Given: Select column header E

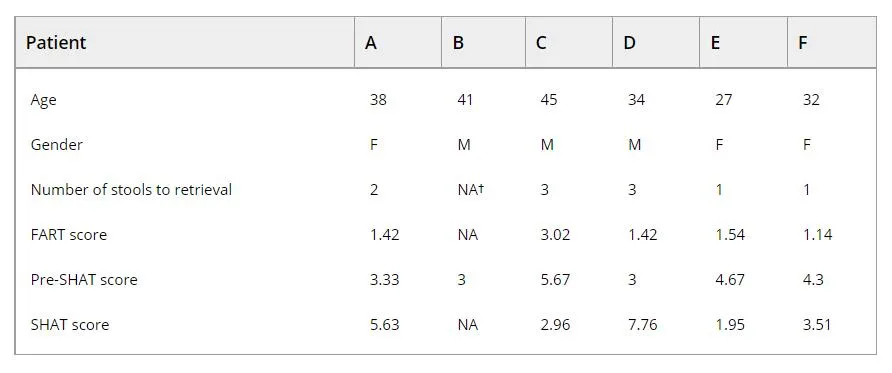Looking at the screenshot, I should [x=716, y=43].
